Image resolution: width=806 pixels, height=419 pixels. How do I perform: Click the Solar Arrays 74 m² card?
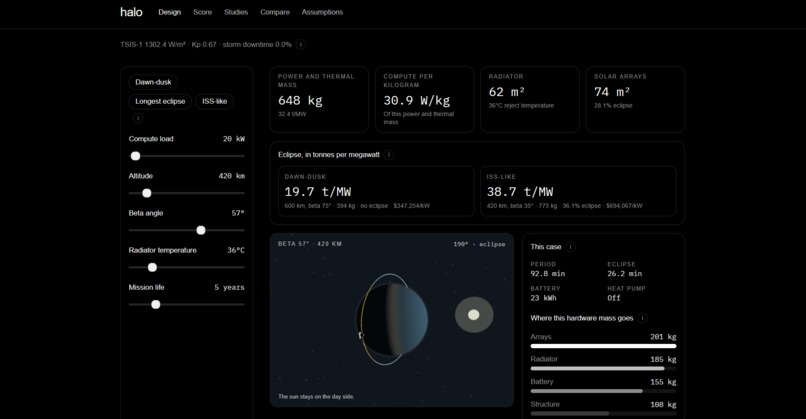click(x=635, y=99)
